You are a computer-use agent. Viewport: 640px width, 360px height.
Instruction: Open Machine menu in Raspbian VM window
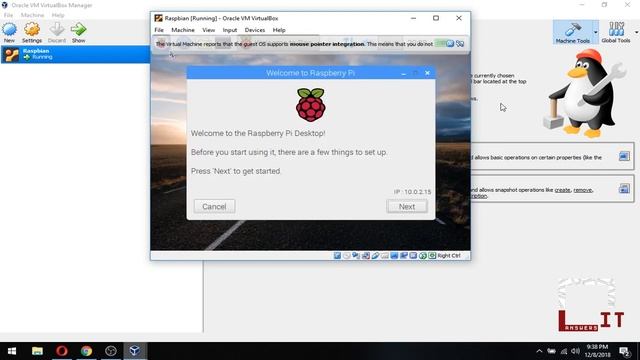(x=183, y=30)
